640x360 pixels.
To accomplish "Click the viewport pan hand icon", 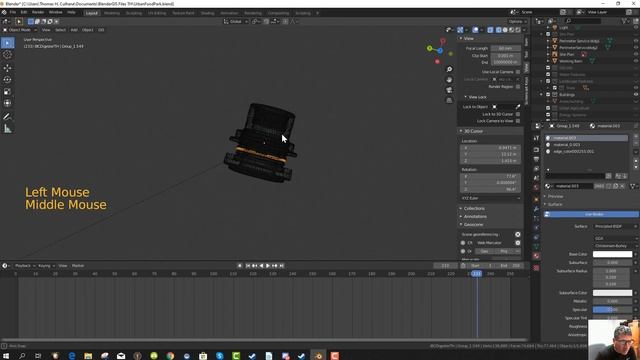I will pyautogui.click(x=449, y=80).
